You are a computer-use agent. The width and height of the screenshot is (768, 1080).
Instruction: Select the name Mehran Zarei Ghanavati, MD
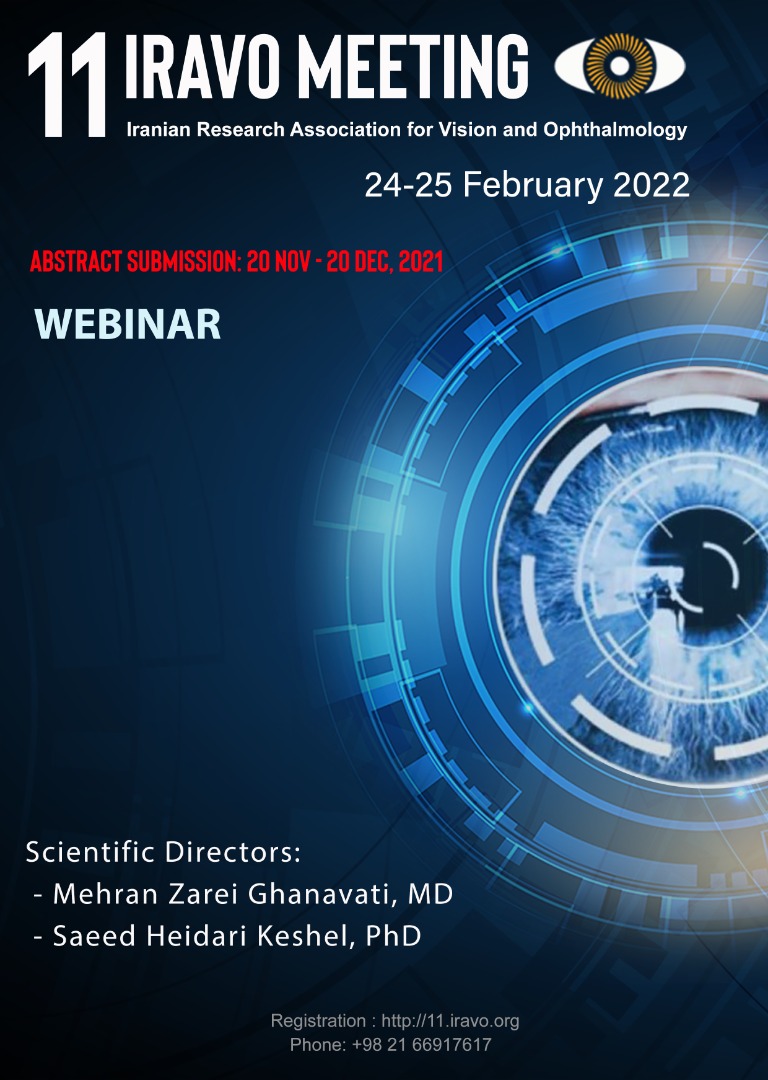(x=252, y=894)
